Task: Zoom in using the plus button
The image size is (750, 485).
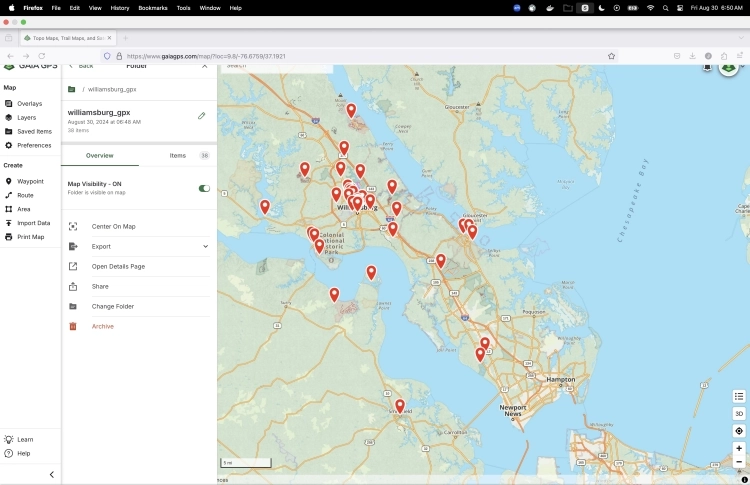Action: 739,449
